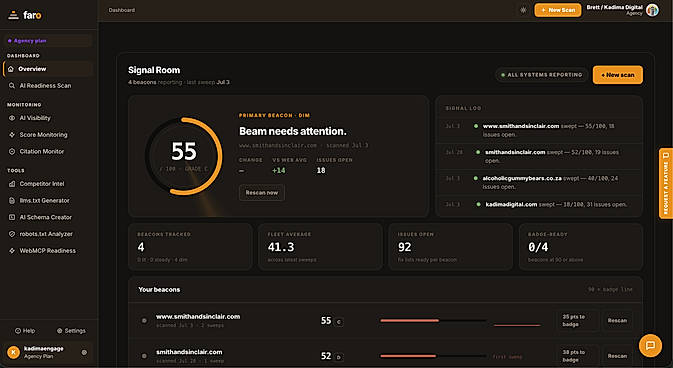This screenshot has height=368, width=673.
Task: Open Competitor Intel tool
Action: 48,183
